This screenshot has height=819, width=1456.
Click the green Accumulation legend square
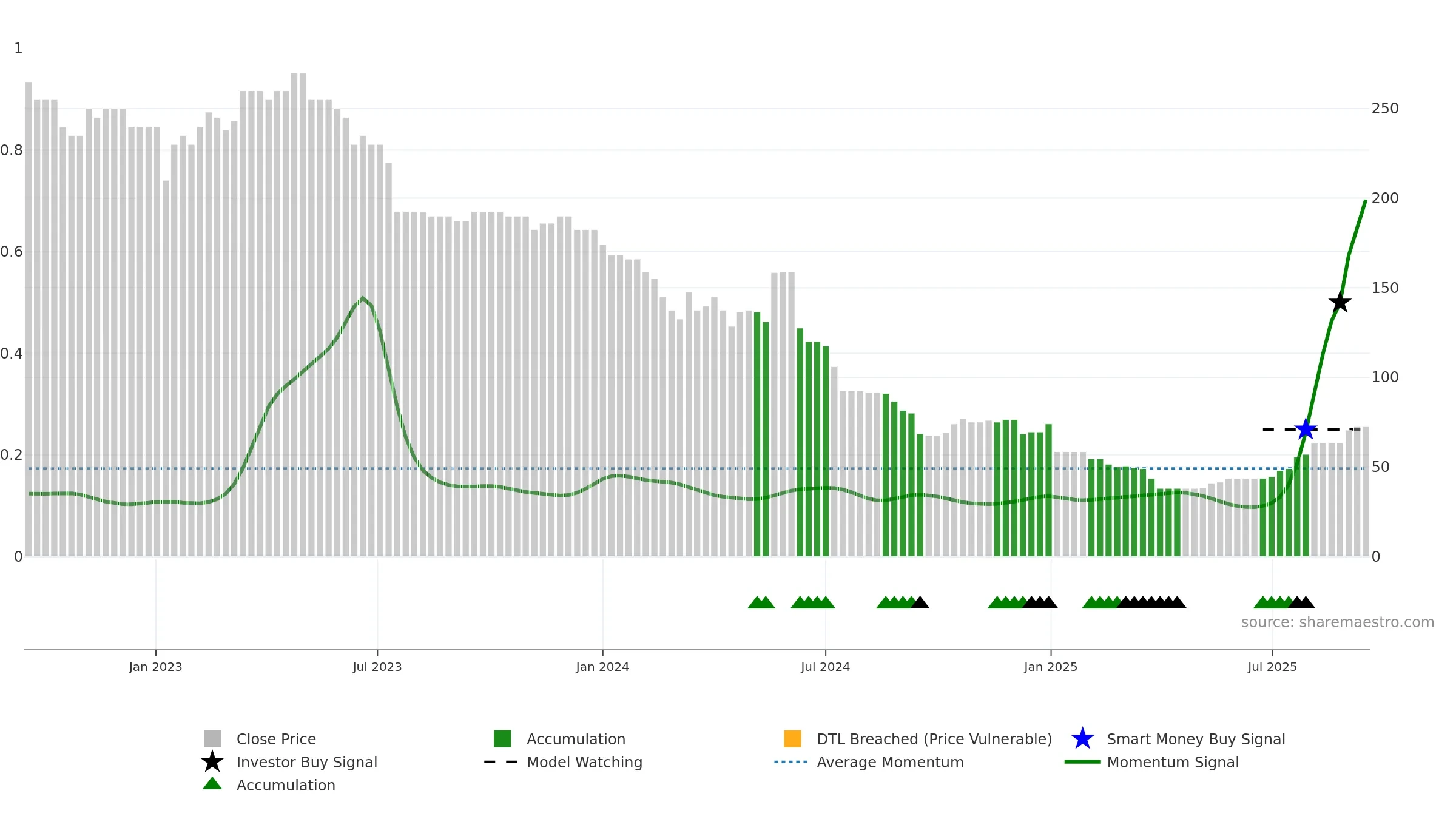pyautogui.click(x=502, y=739)
